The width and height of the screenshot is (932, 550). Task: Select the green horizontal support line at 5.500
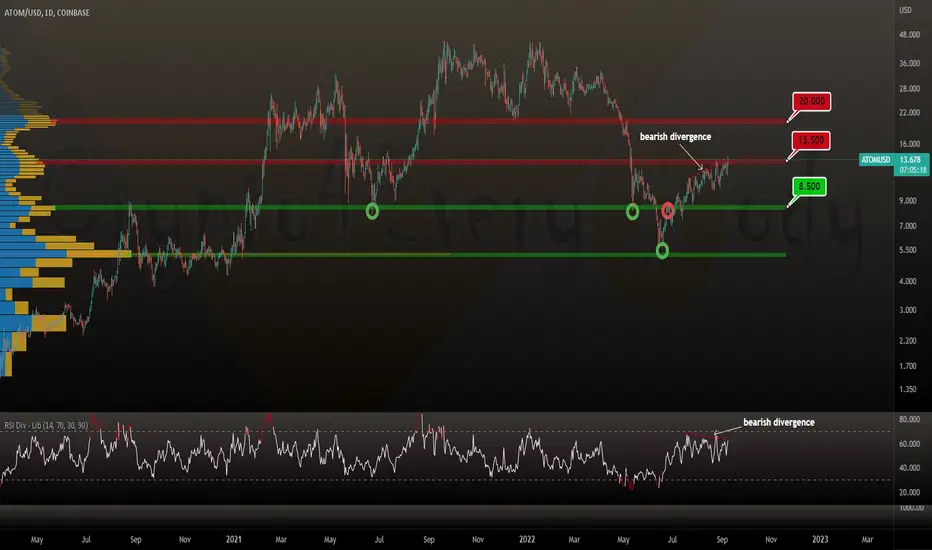coord(459,255)
